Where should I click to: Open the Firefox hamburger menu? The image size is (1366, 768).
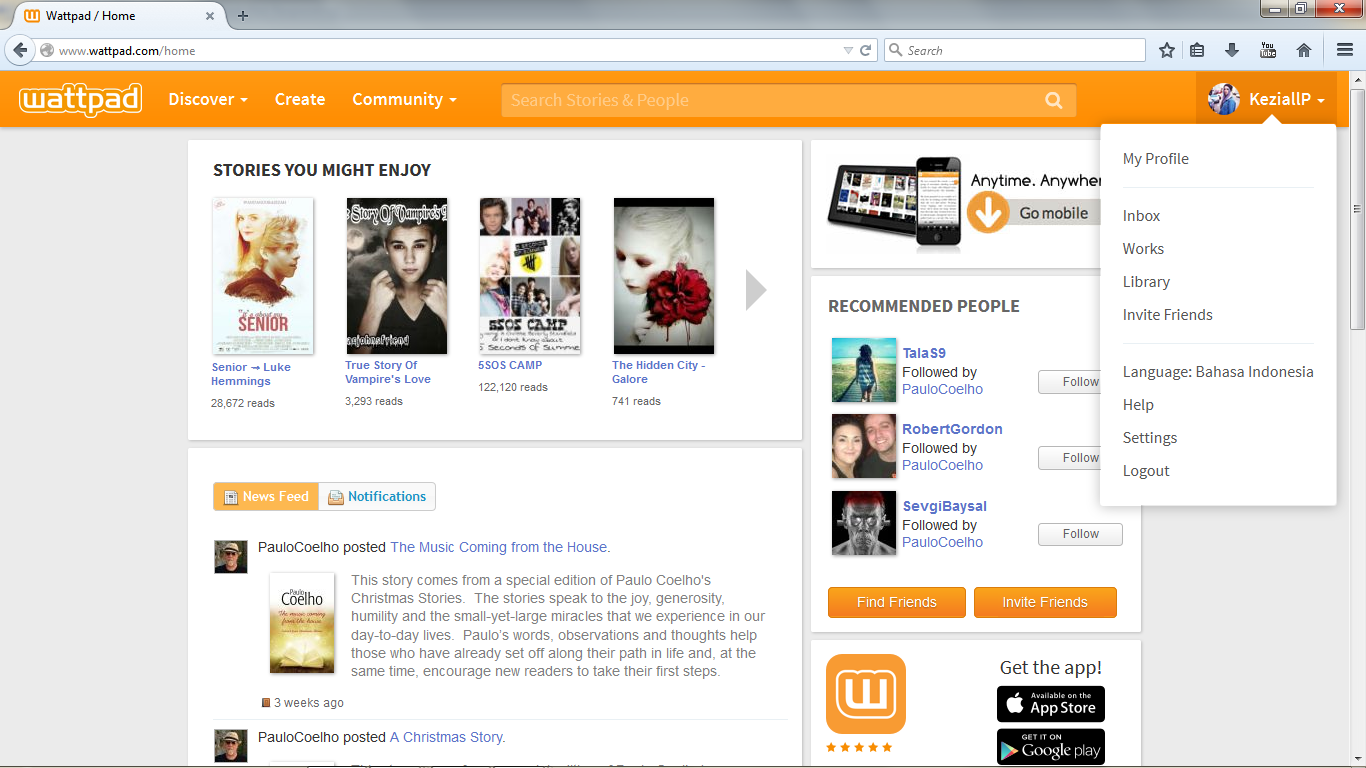1345,50
